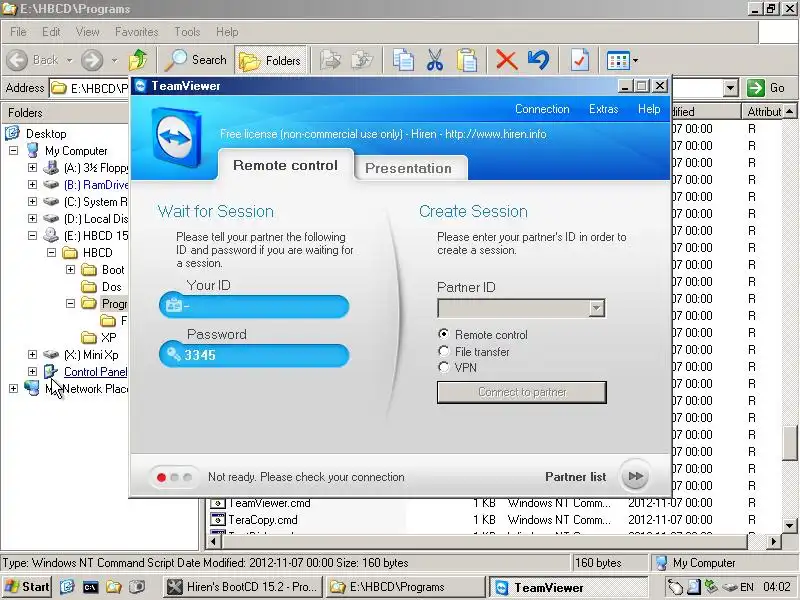Click the Paste clipboard icon
This screenshot has width=800, height=600.
click(x=467, y=60)
